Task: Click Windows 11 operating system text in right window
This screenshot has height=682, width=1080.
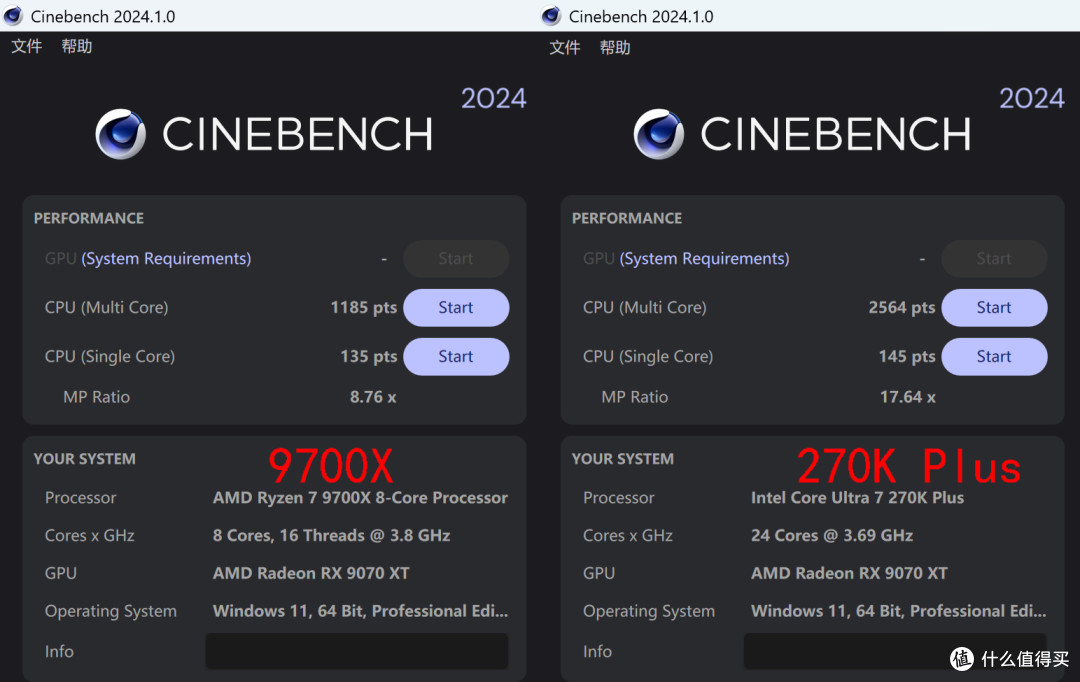Action: 898,611
